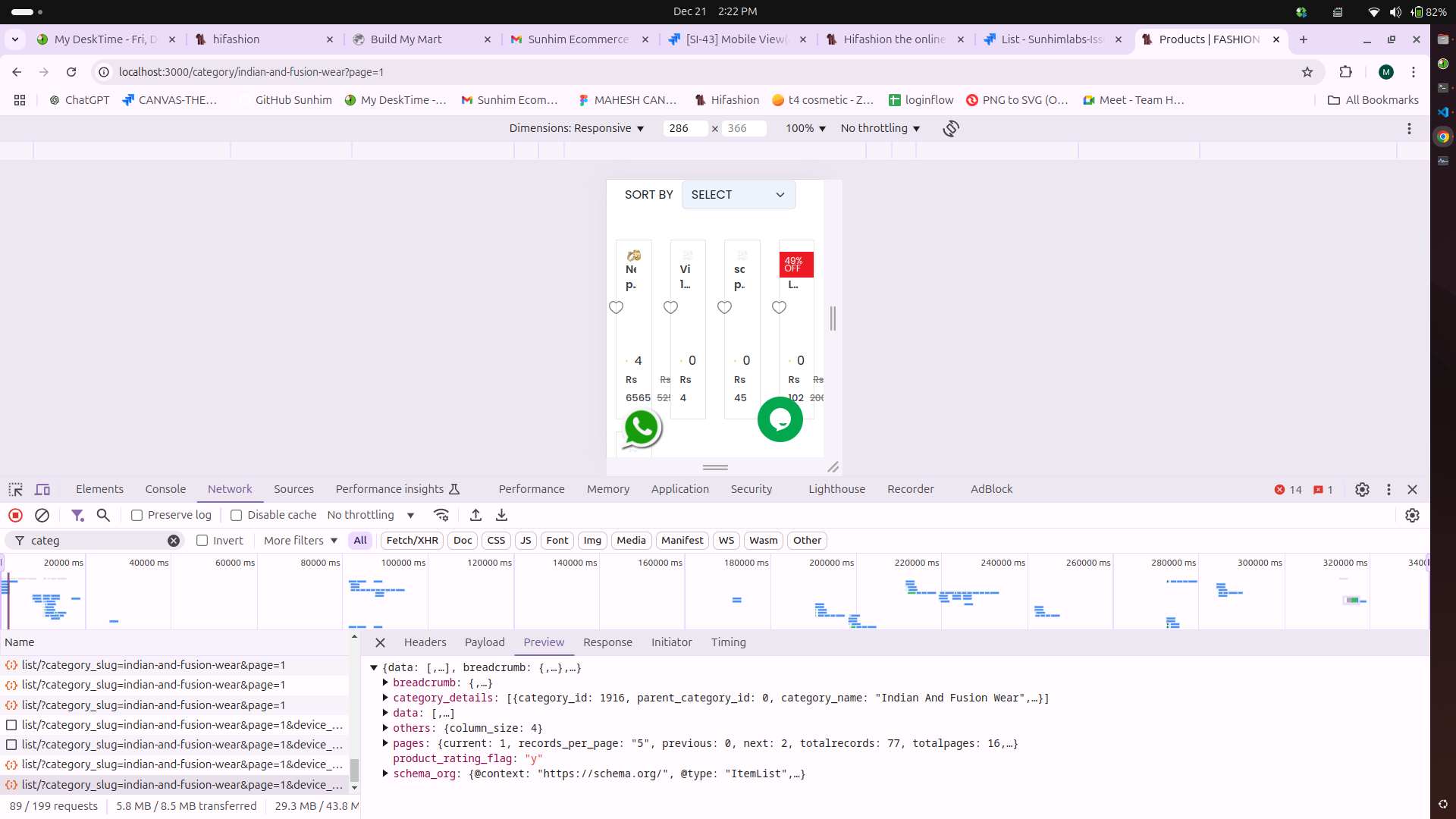Open Sources panel
This screenshot has width=1456, height=819.
(x=293, y=489)
